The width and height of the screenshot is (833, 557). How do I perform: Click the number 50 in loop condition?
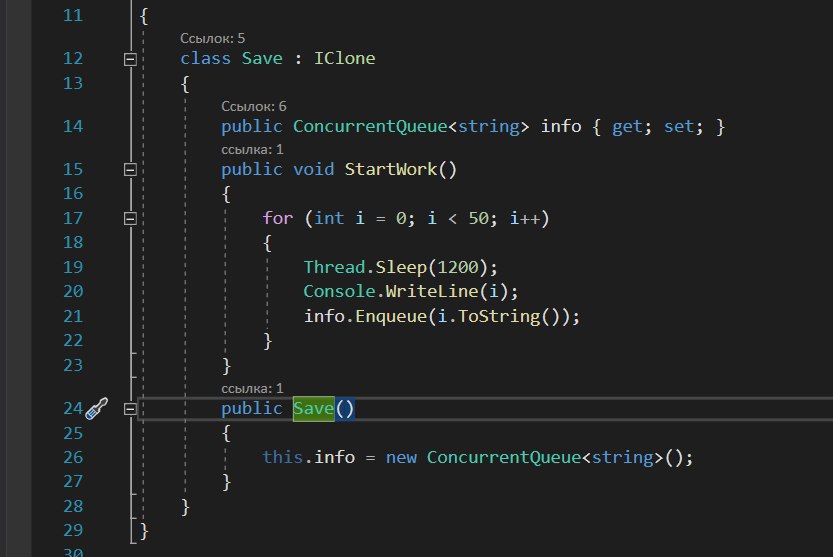coord(478,218)
